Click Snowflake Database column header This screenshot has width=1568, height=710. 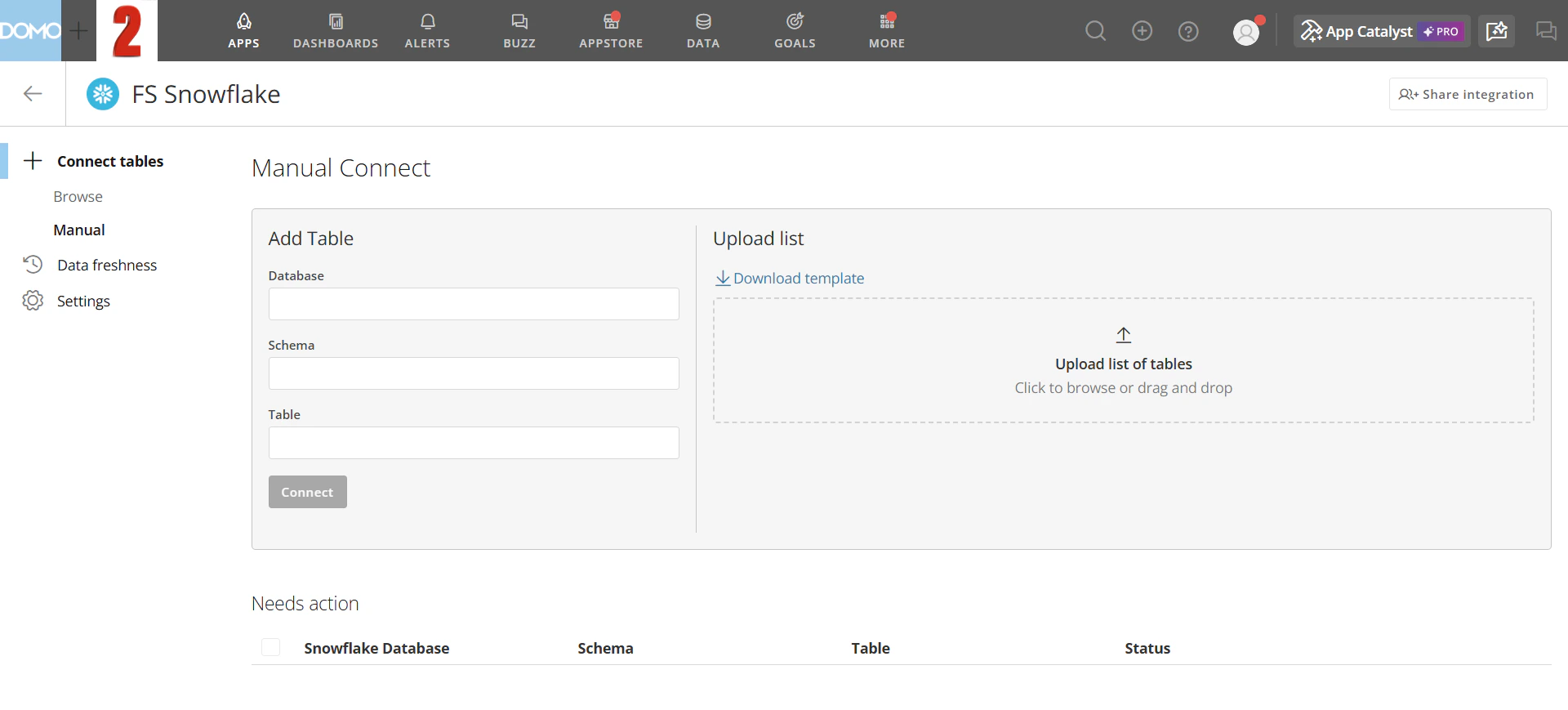pos(376,648)
